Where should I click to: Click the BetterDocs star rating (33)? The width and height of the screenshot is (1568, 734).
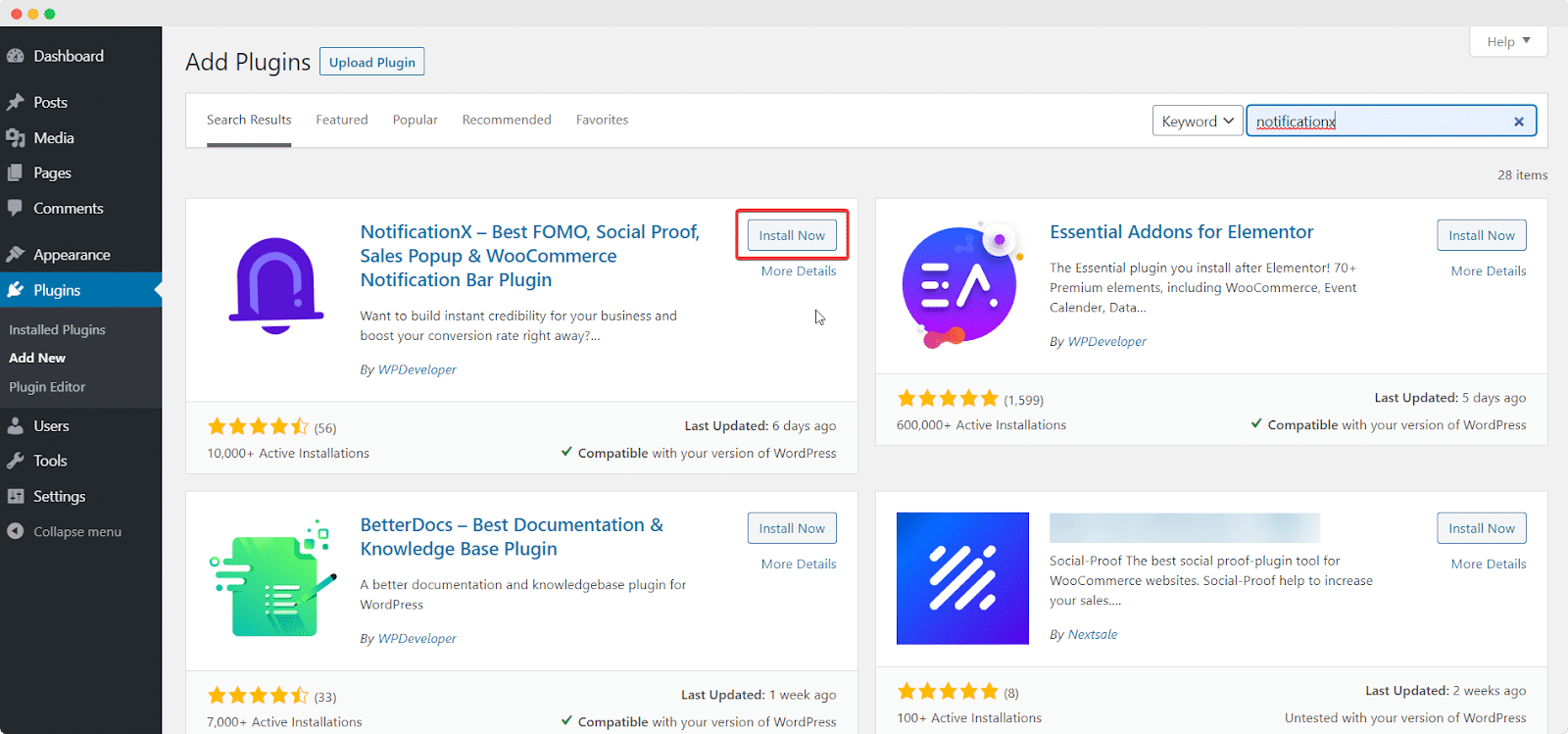pos(259,696)
